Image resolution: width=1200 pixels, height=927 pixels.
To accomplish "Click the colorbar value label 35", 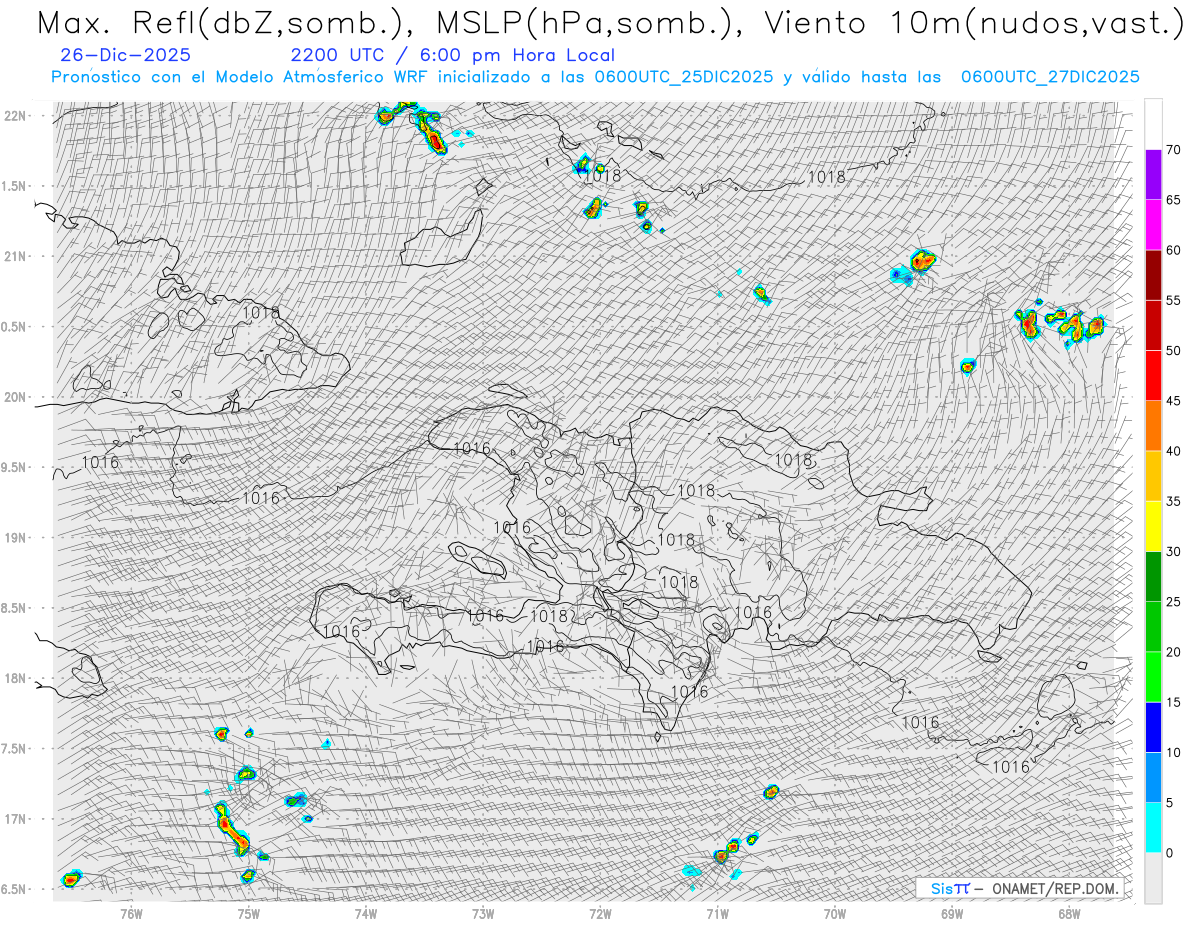I will tap(1174, 501).
